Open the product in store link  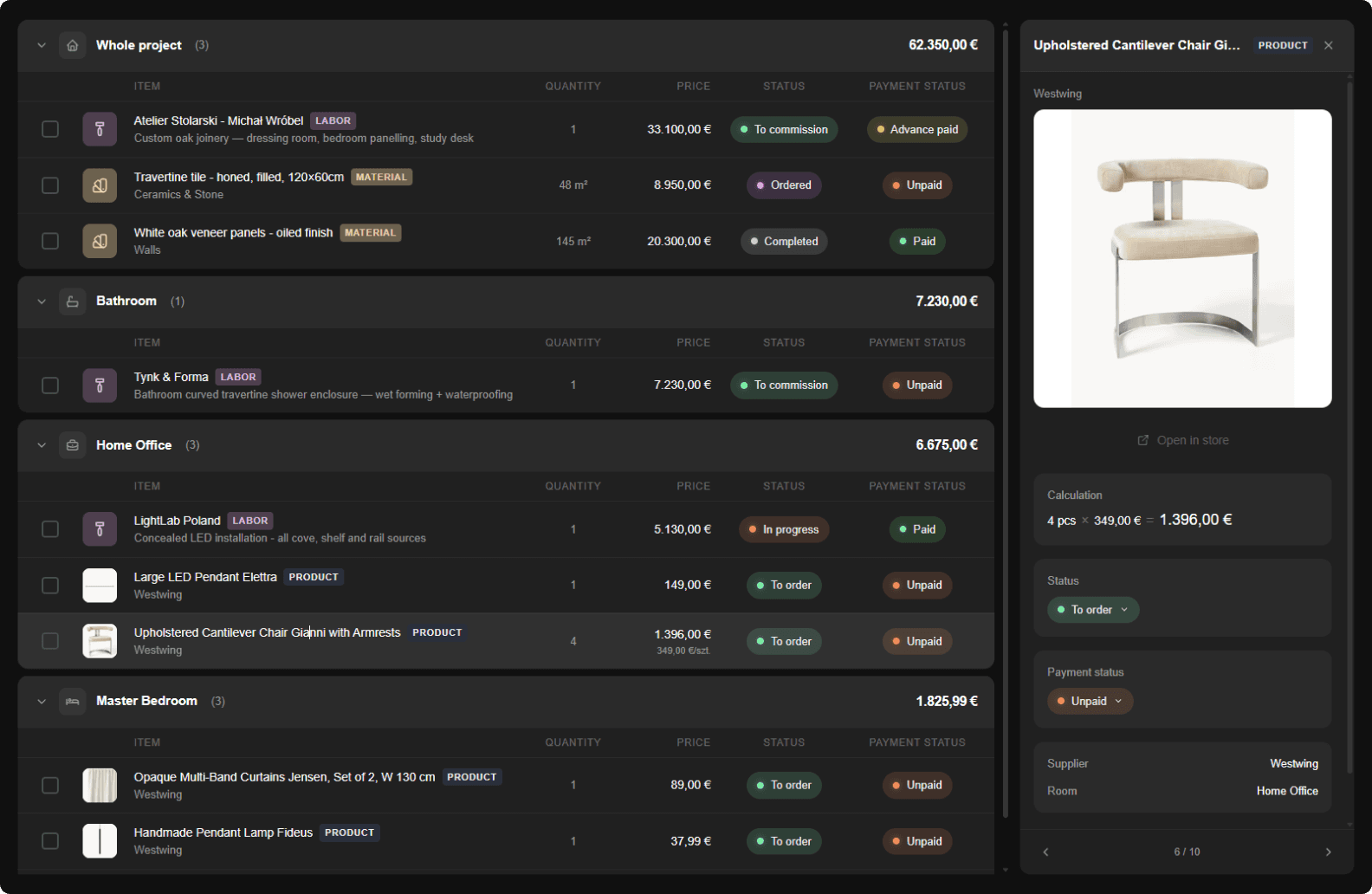tap(1183, 440)
